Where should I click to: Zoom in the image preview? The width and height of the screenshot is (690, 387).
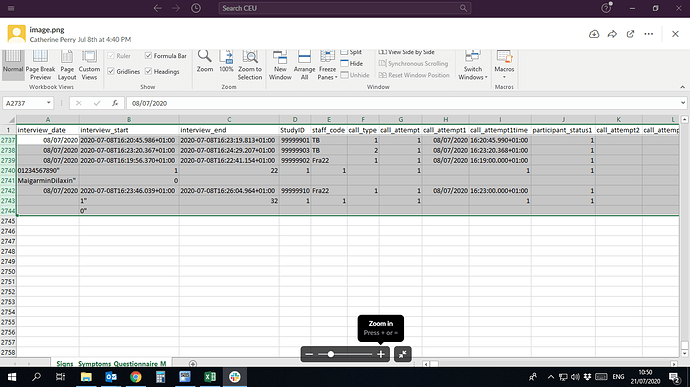[x=381, y=354]
